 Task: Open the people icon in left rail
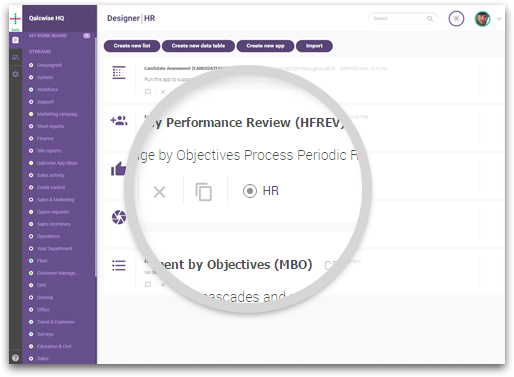pyautogui.click(x=15, y=57)
